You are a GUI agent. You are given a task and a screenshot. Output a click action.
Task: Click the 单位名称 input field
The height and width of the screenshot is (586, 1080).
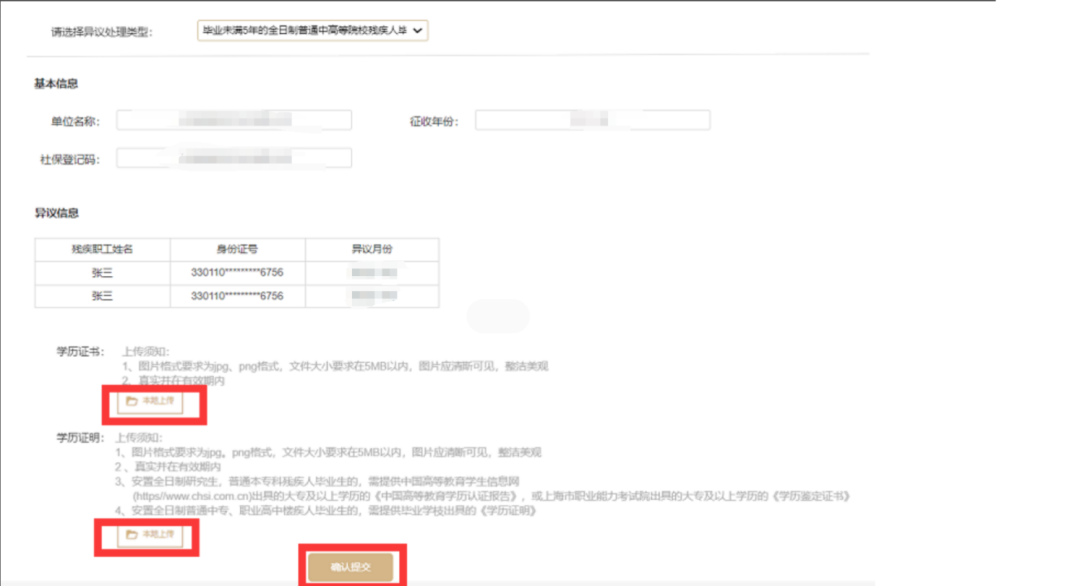(234, 121)
